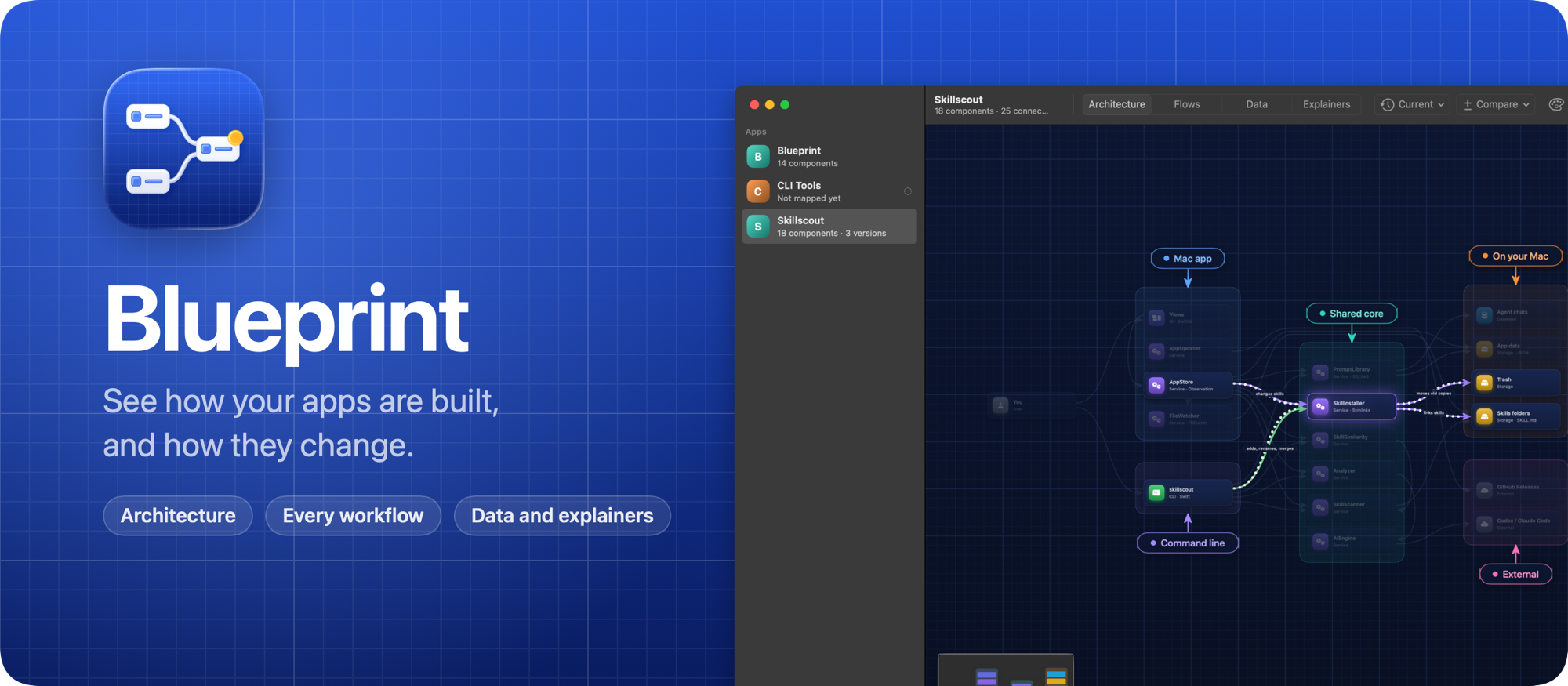Click the You user node icon

pyautogui.click(x=1000, y=405)
